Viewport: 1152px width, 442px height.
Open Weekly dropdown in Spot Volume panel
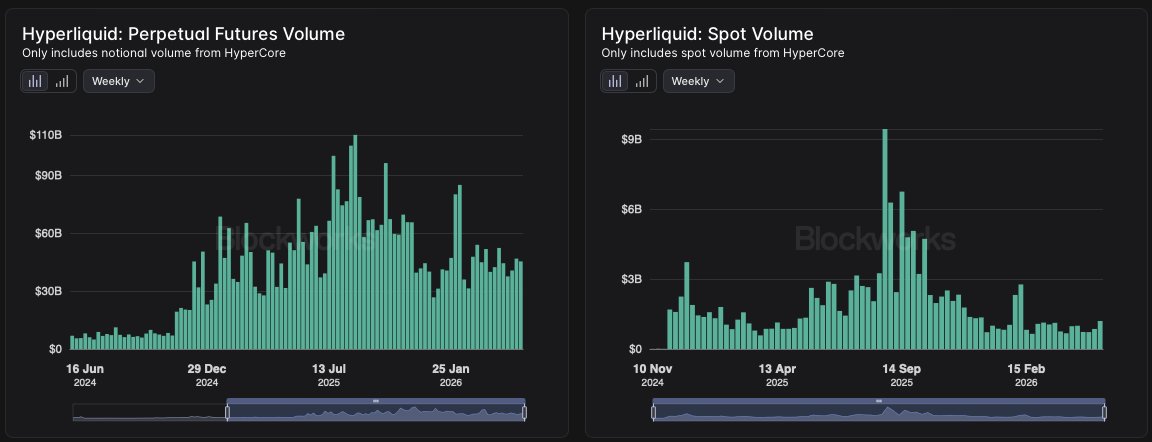(698, 81)
